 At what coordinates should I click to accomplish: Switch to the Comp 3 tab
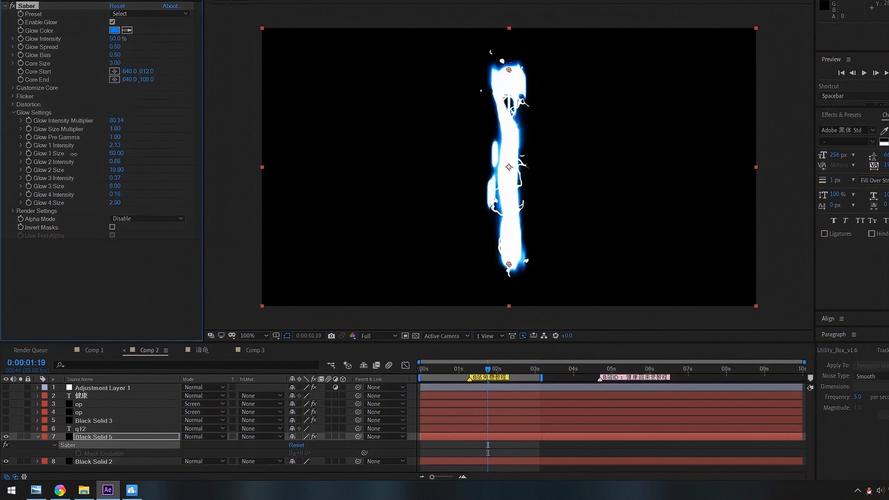(255, 350)
